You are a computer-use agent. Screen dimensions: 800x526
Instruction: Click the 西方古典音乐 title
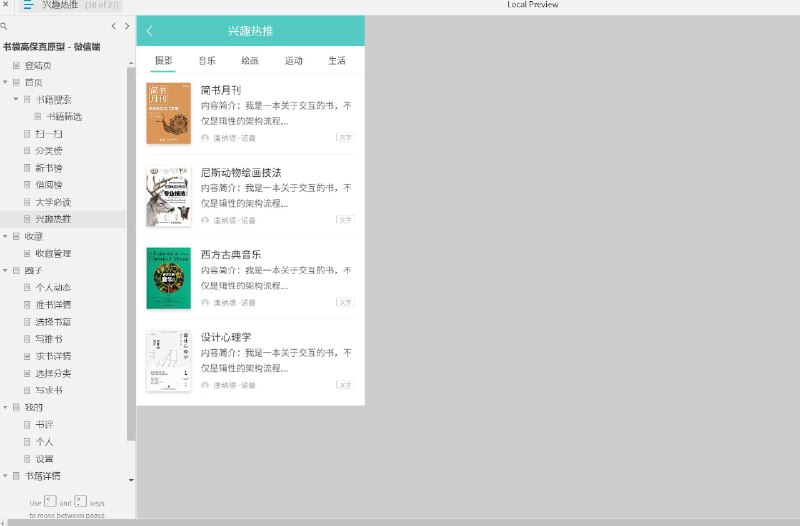coord(231,255)
